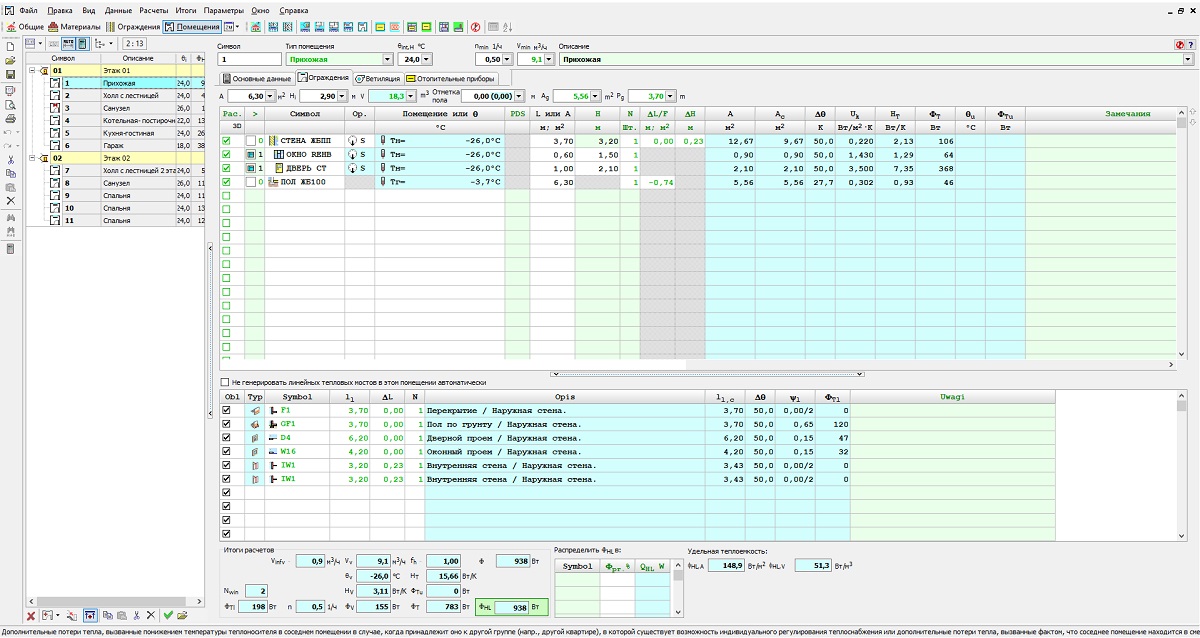Screen dimensions: 1200x638
Task: Click the binoculars find icon in sidebar
Action: click(10, 217)
